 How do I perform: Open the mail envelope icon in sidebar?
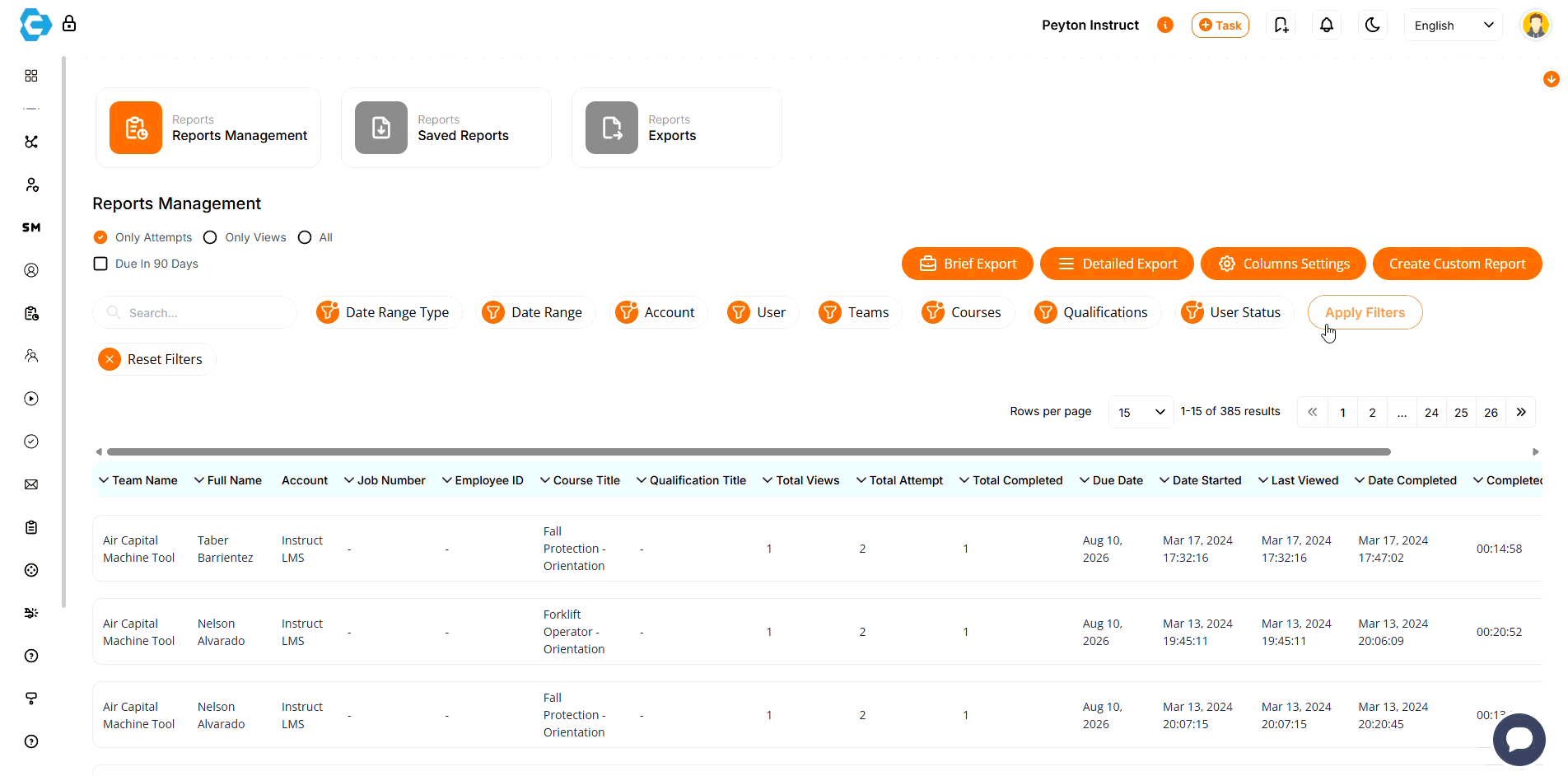[x=31, y=484]
